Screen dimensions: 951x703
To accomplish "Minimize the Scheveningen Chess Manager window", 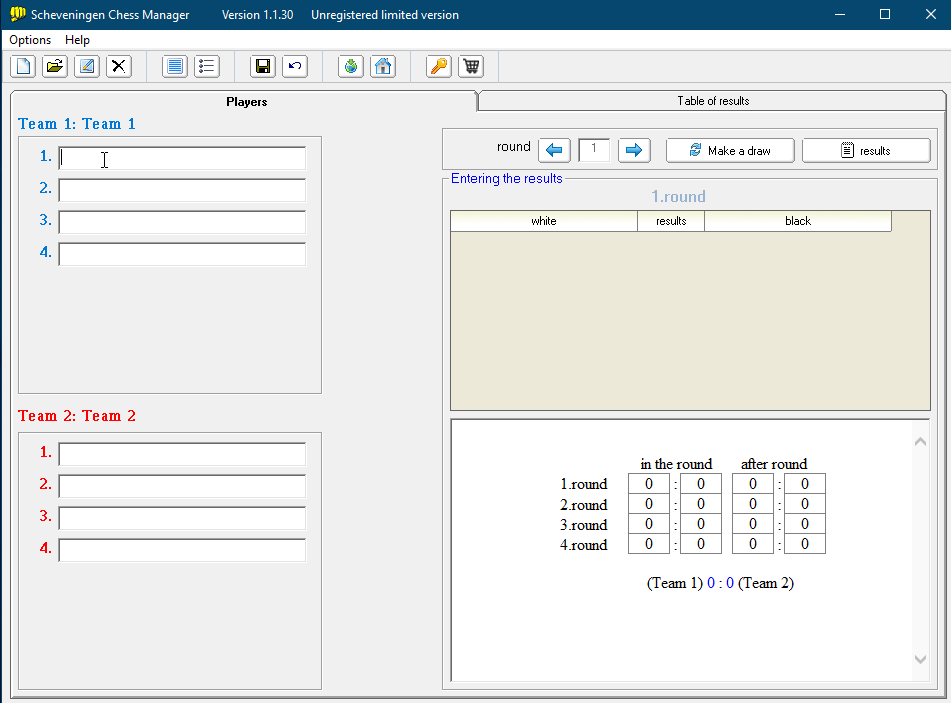I will point(840,15).
